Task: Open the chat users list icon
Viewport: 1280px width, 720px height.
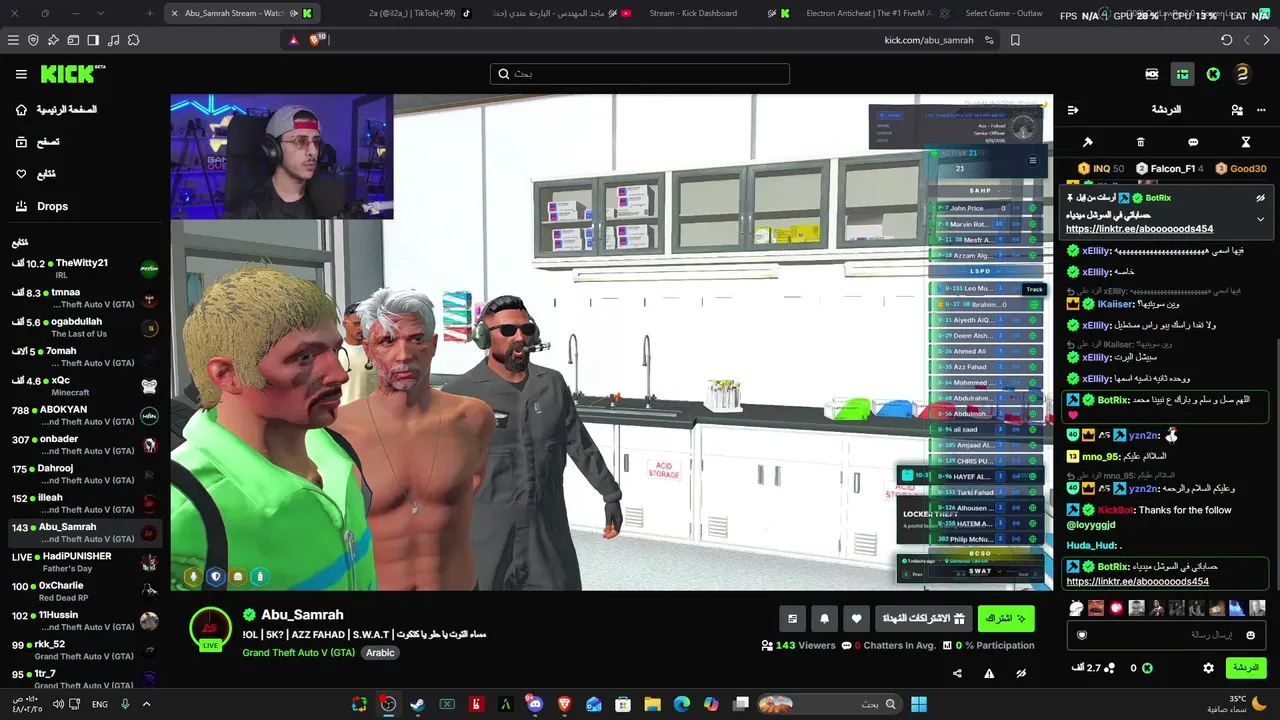Action: (x=1237, y=110)
